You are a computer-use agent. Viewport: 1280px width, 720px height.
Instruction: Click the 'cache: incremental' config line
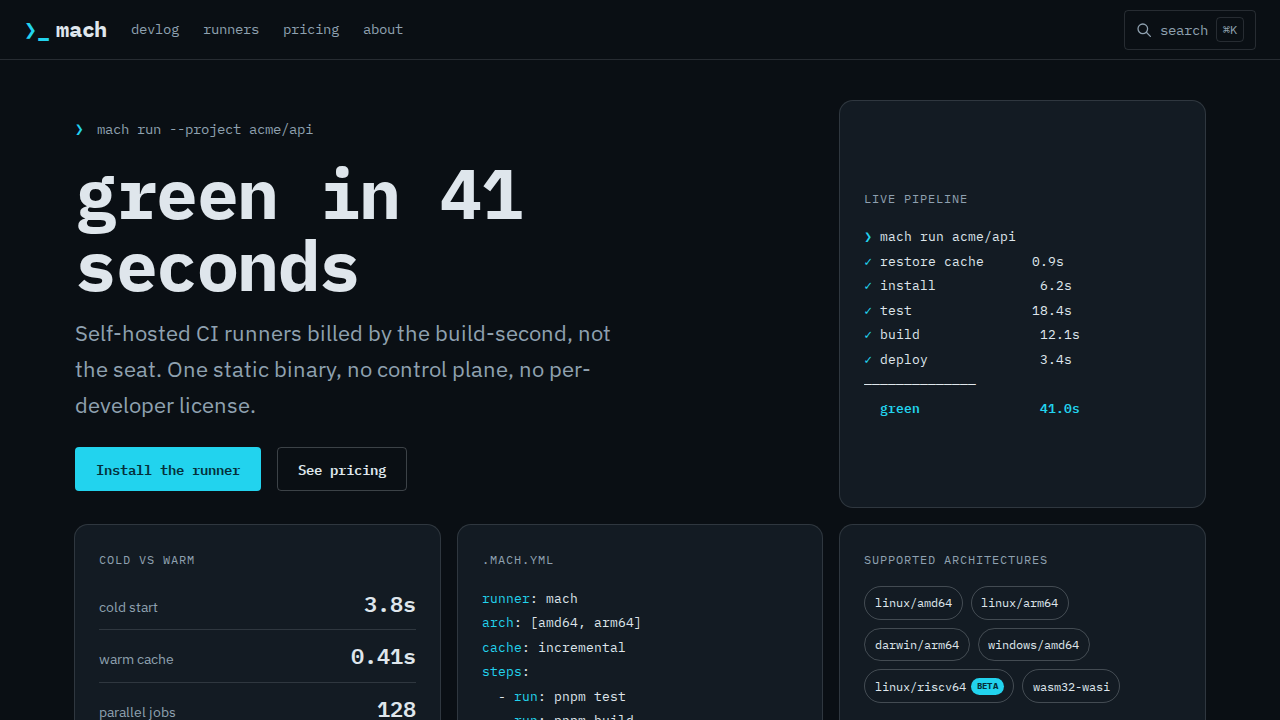coord(554,648)
